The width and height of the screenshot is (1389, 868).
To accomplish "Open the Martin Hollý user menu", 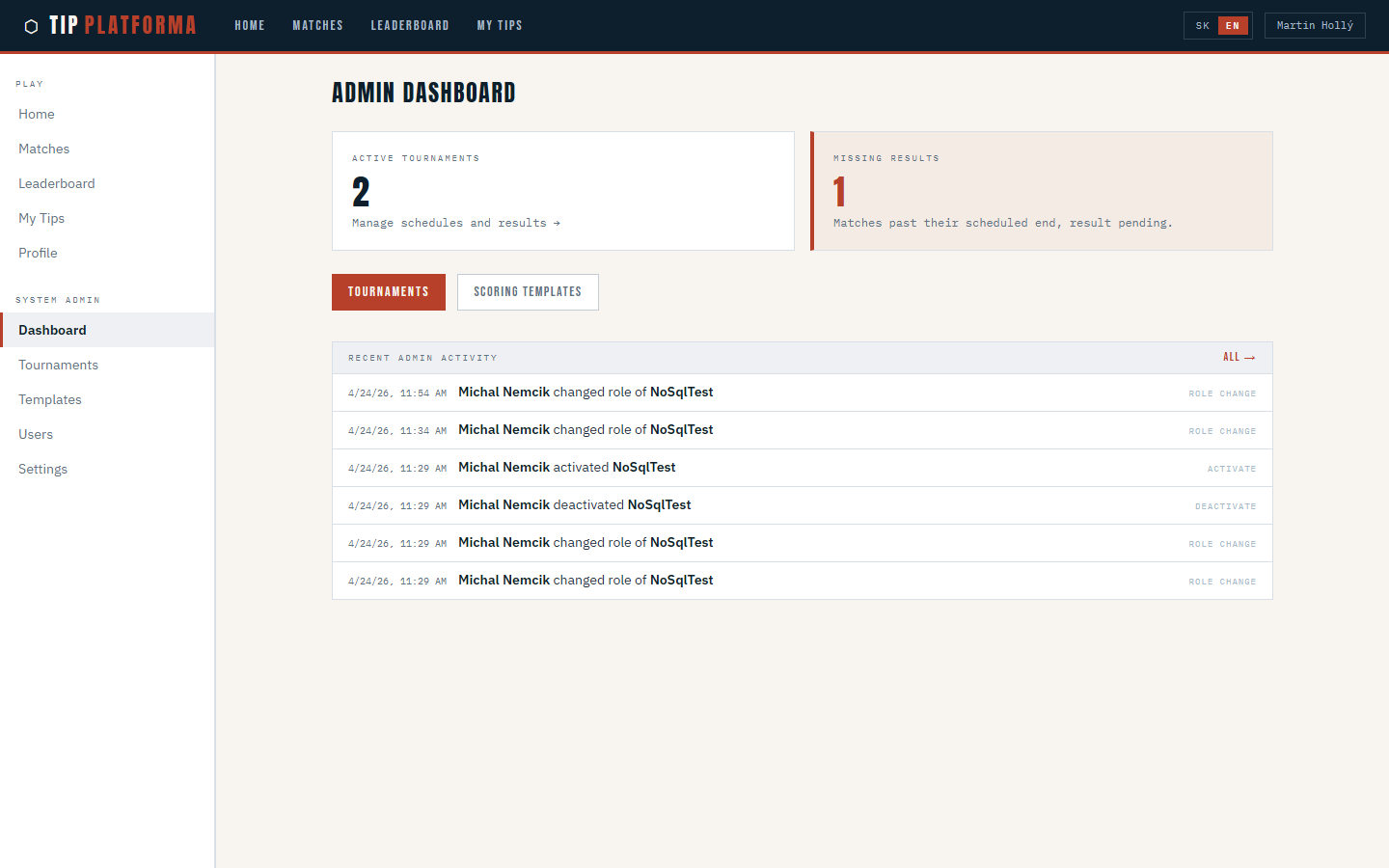I will click(x=1314, y=26).
